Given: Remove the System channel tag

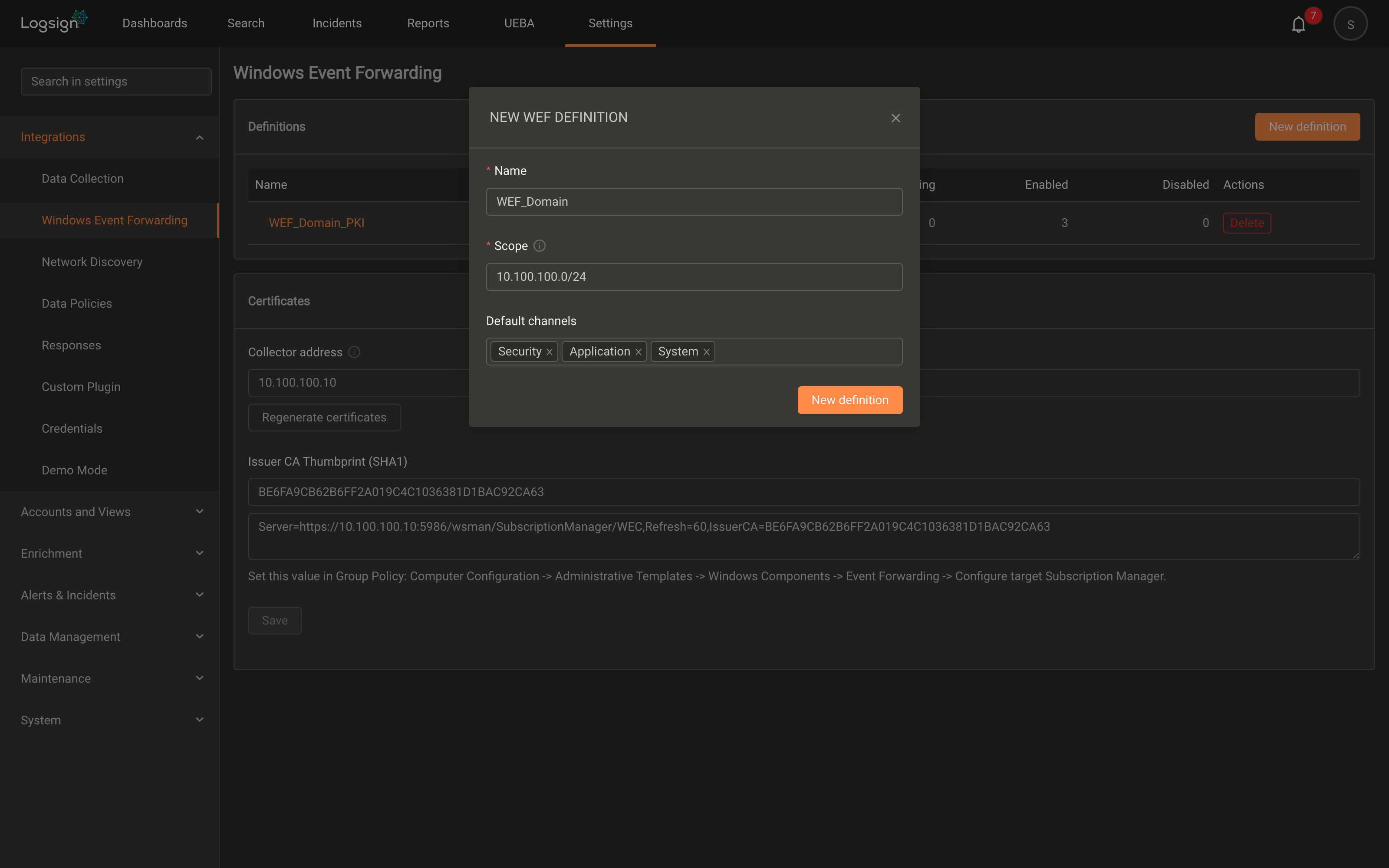Looking at the screenshot, I should (707, 352).
